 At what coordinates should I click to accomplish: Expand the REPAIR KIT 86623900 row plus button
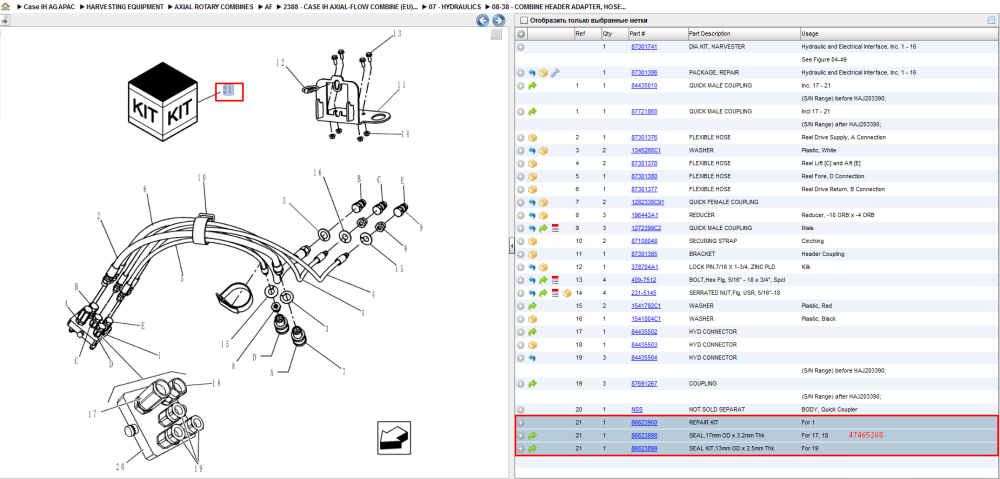(520, 423)
